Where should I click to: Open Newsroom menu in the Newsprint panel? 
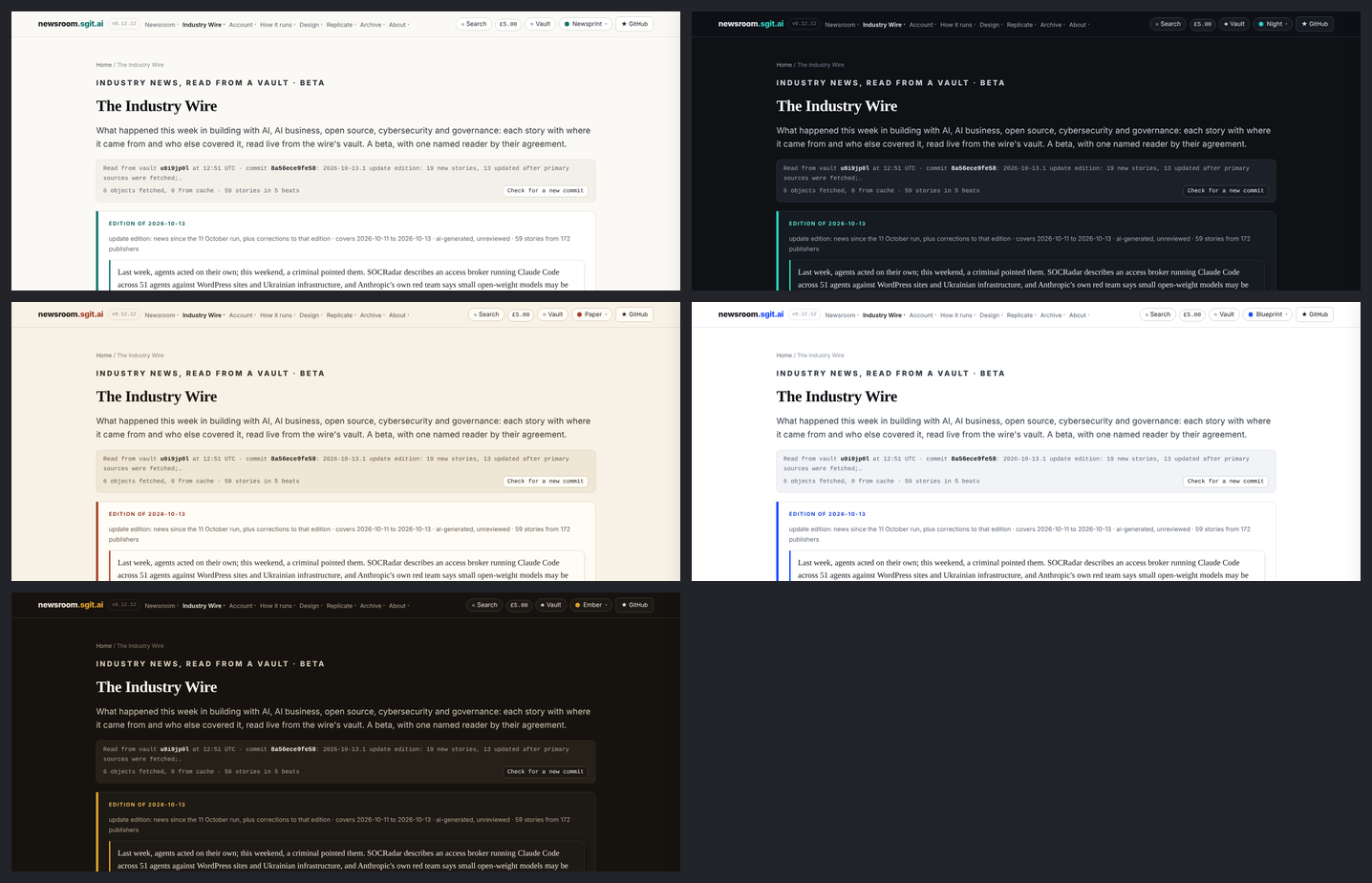(x=161, y=25)
